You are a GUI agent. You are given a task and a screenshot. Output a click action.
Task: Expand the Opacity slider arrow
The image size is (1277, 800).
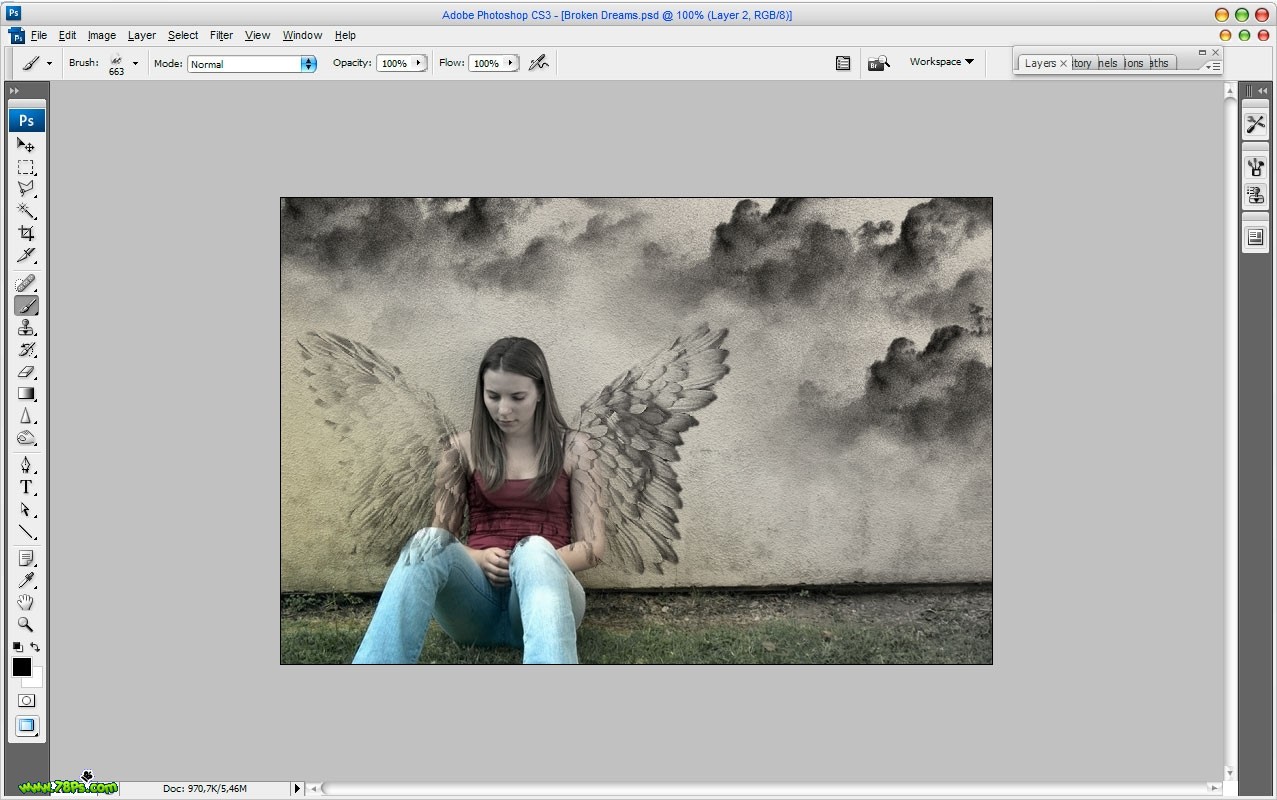pyautogui.click(x=418, y=63)
